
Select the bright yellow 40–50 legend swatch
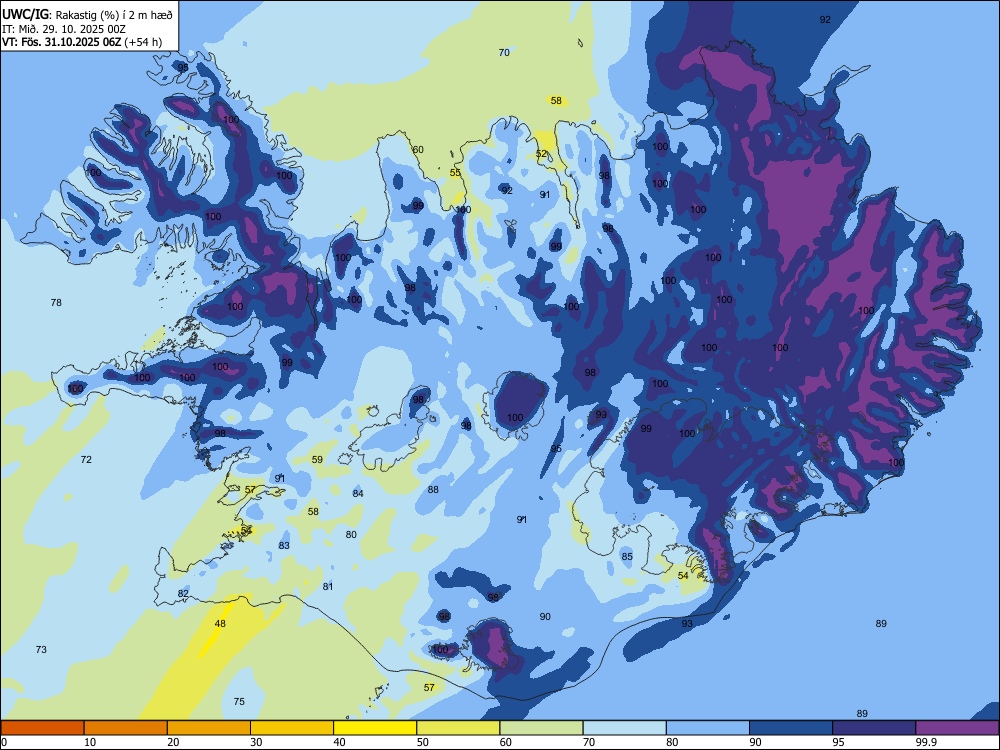(375, 728)
